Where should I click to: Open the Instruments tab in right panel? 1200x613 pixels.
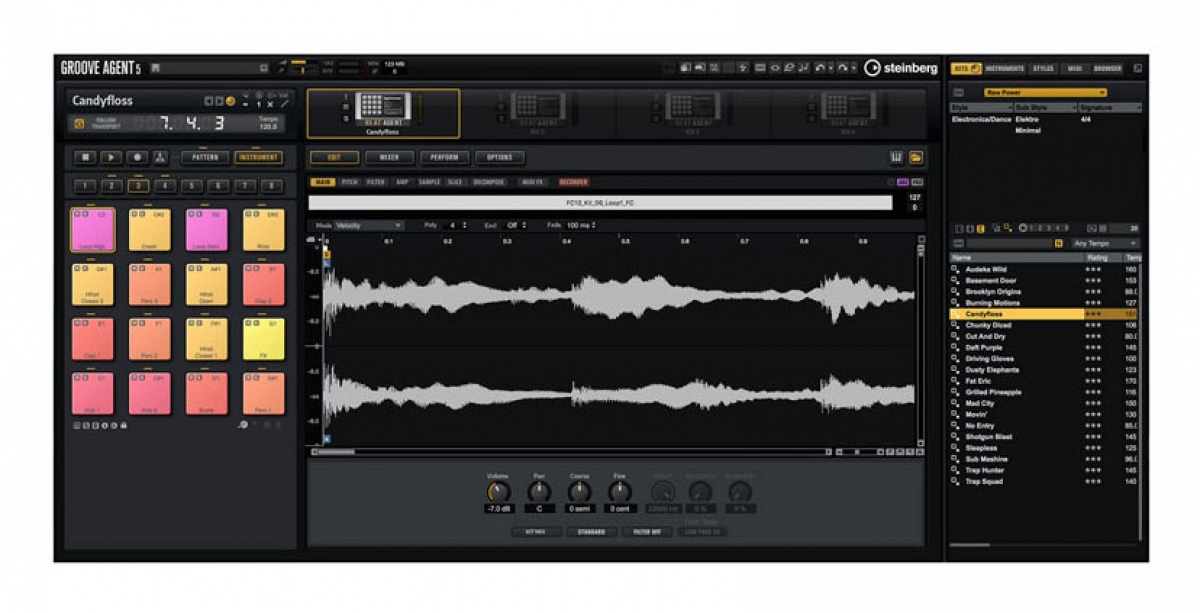(x=1005, y=69)
